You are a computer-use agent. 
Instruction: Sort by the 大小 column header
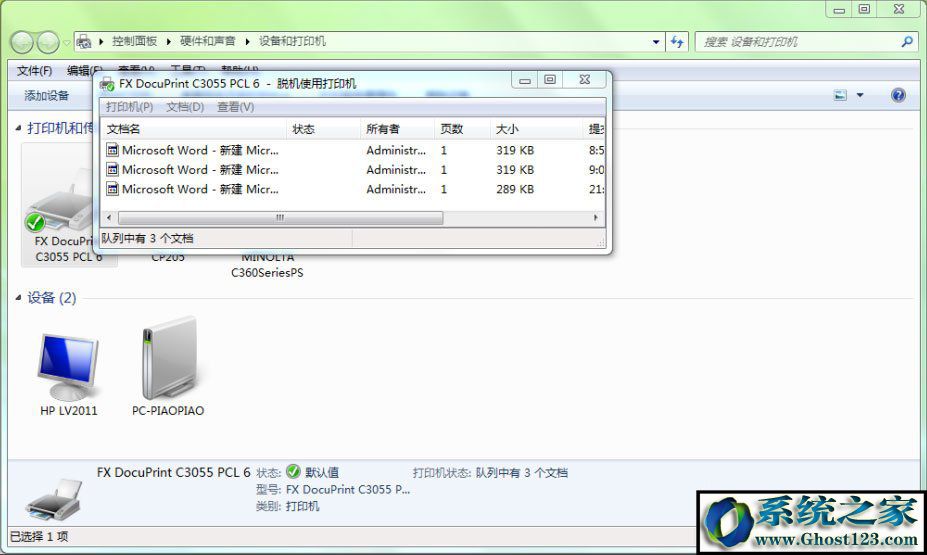click(536, 129)
